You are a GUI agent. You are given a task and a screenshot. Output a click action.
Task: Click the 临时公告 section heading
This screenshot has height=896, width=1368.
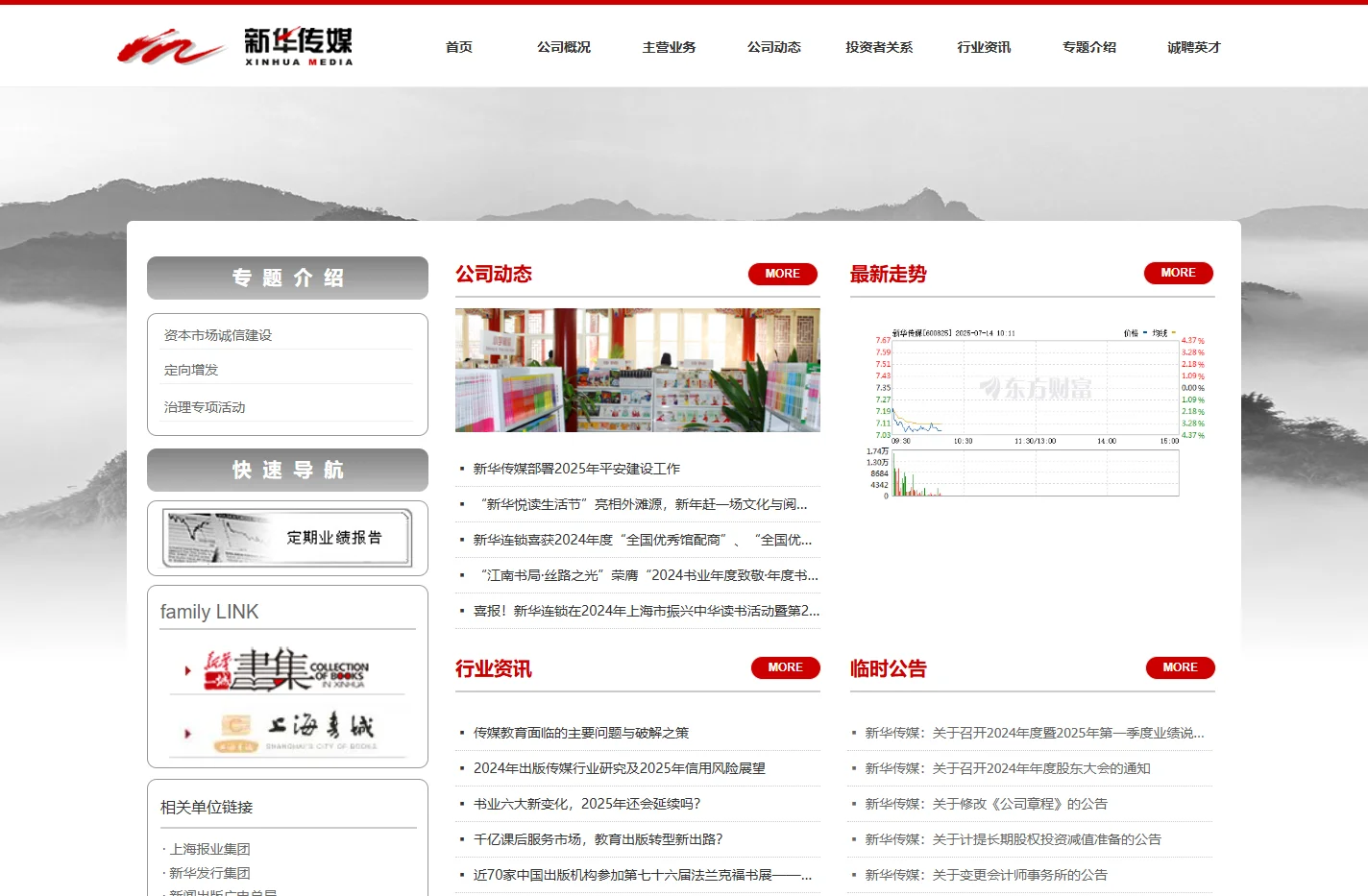tap(889, 668)
